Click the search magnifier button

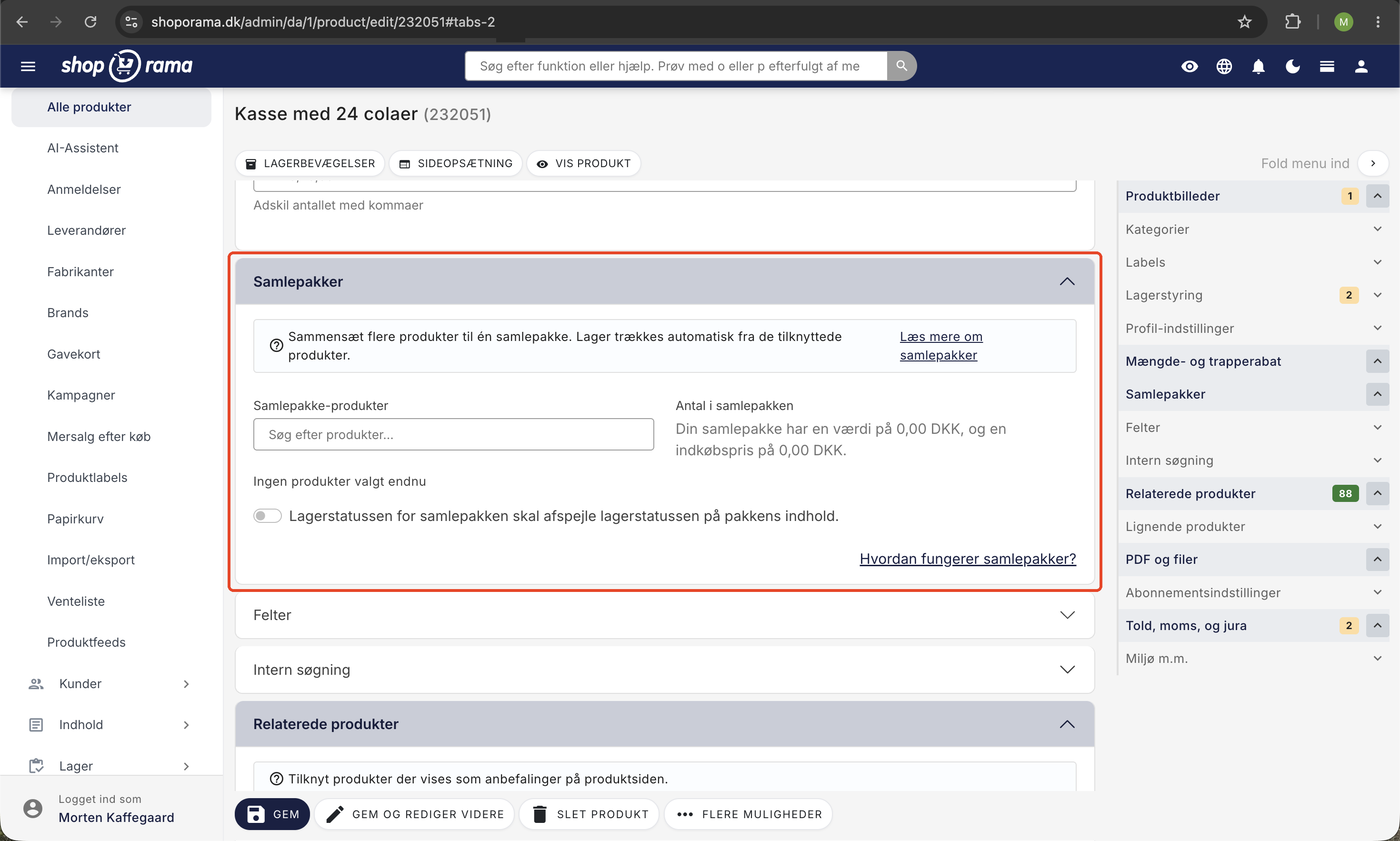(x=902, y=66)
